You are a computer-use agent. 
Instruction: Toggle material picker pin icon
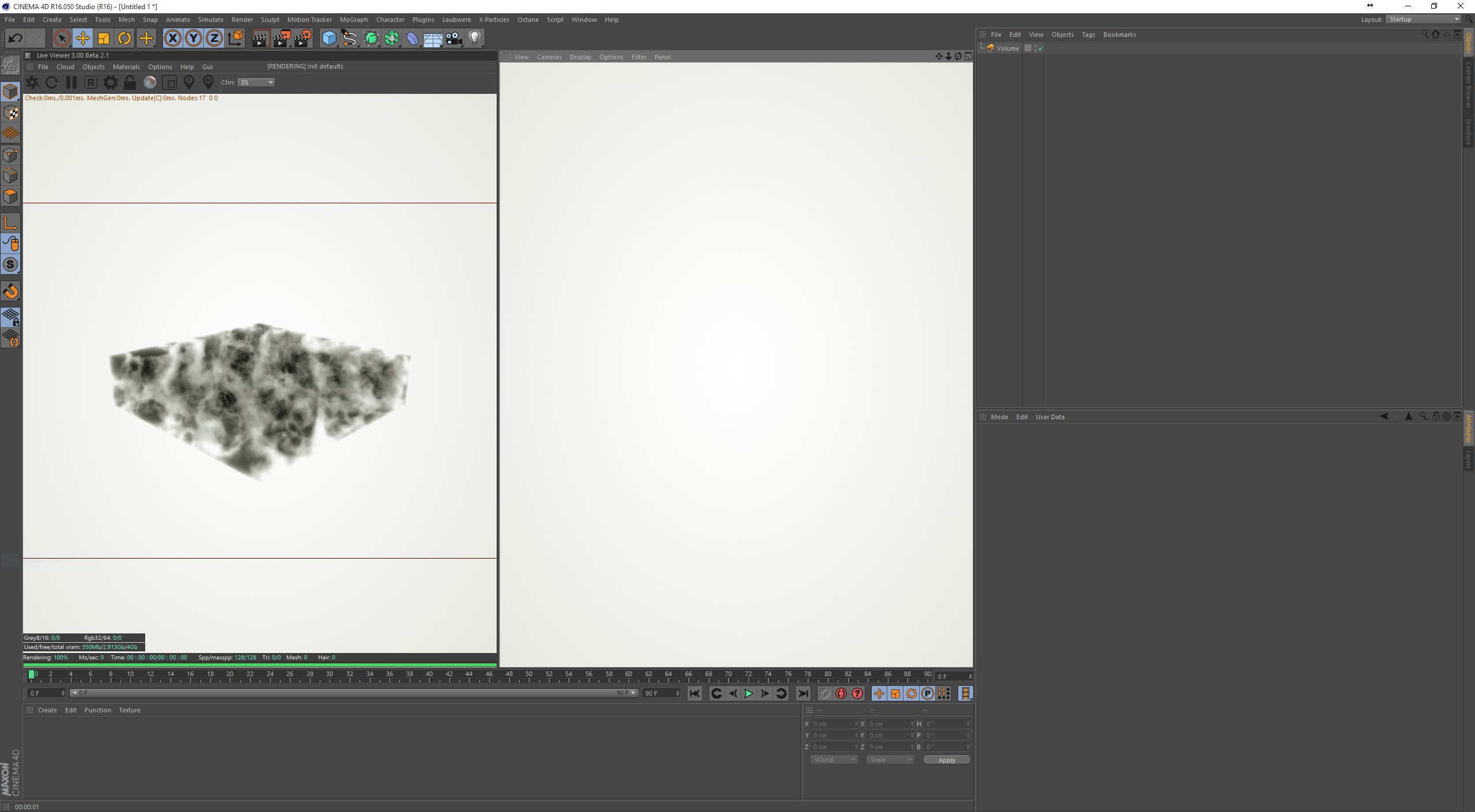click(209, 82)
